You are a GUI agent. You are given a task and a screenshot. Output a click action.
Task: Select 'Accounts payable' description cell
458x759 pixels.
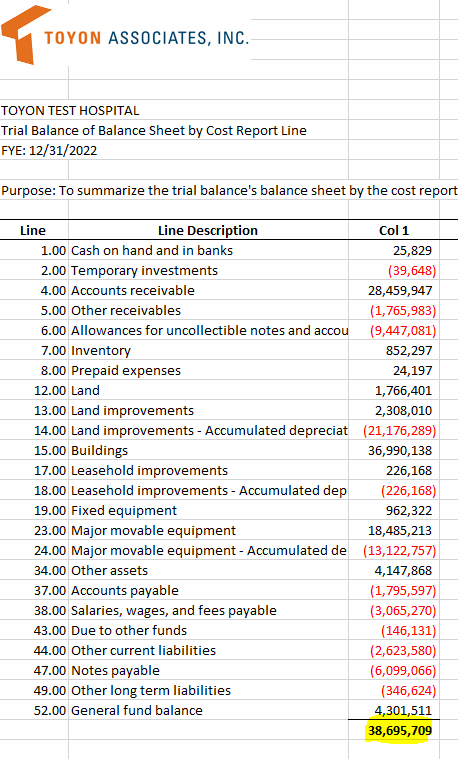[x=208, y=591]
